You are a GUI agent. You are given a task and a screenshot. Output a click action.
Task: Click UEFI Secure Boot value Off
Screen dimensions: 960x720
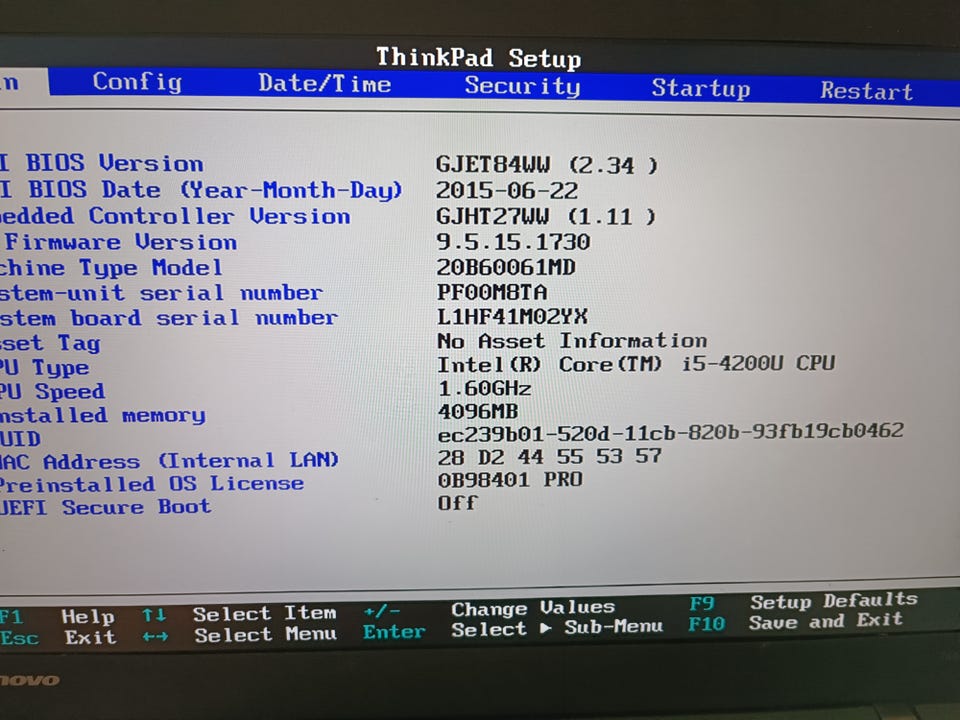pos(457,503)
